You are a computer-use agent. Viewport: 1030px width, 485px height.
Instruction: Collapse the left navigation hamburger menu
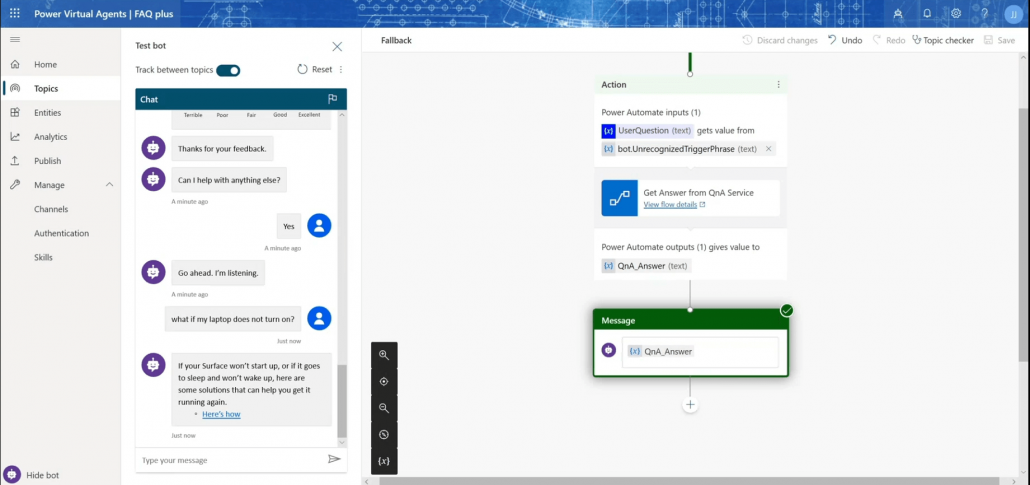click(15, 39)
